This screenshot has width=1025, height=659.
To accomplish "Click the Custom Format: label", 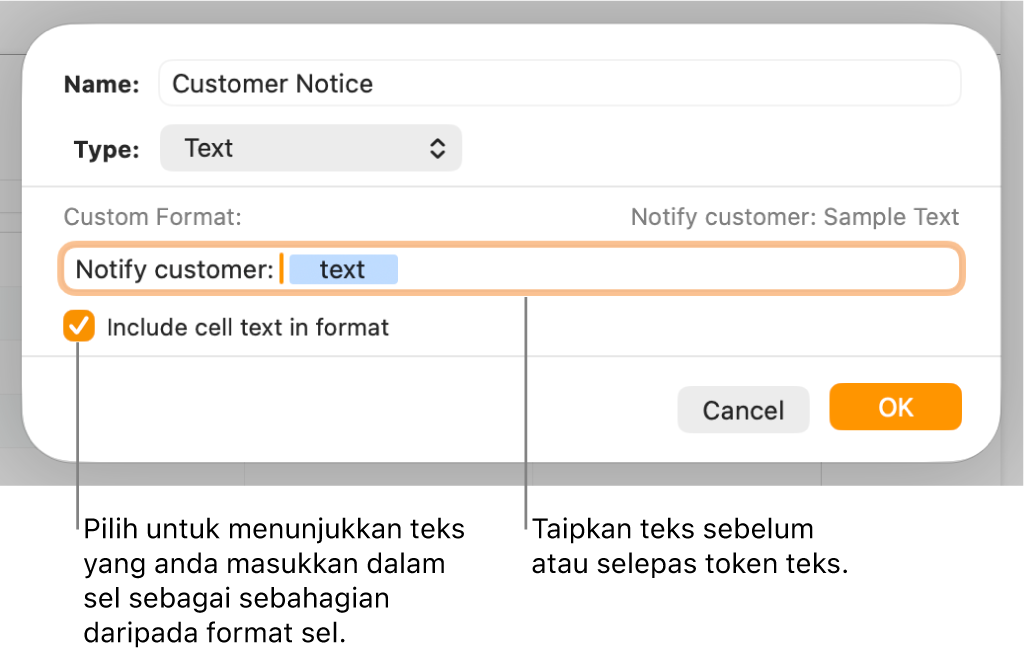I will 152,217.
